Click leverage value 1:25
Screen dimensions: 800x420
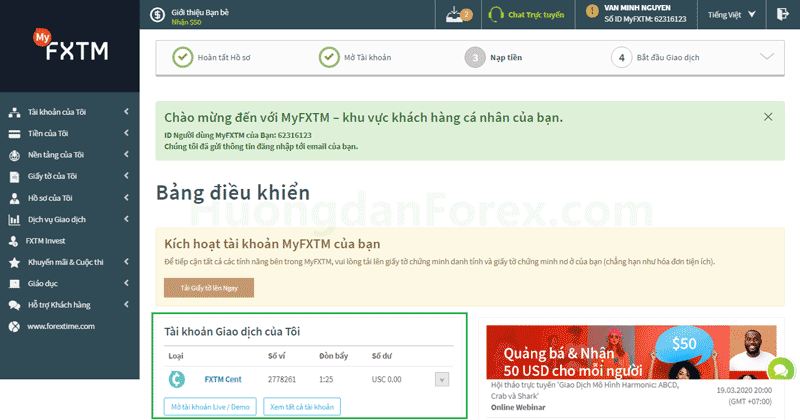coord(326,379)
